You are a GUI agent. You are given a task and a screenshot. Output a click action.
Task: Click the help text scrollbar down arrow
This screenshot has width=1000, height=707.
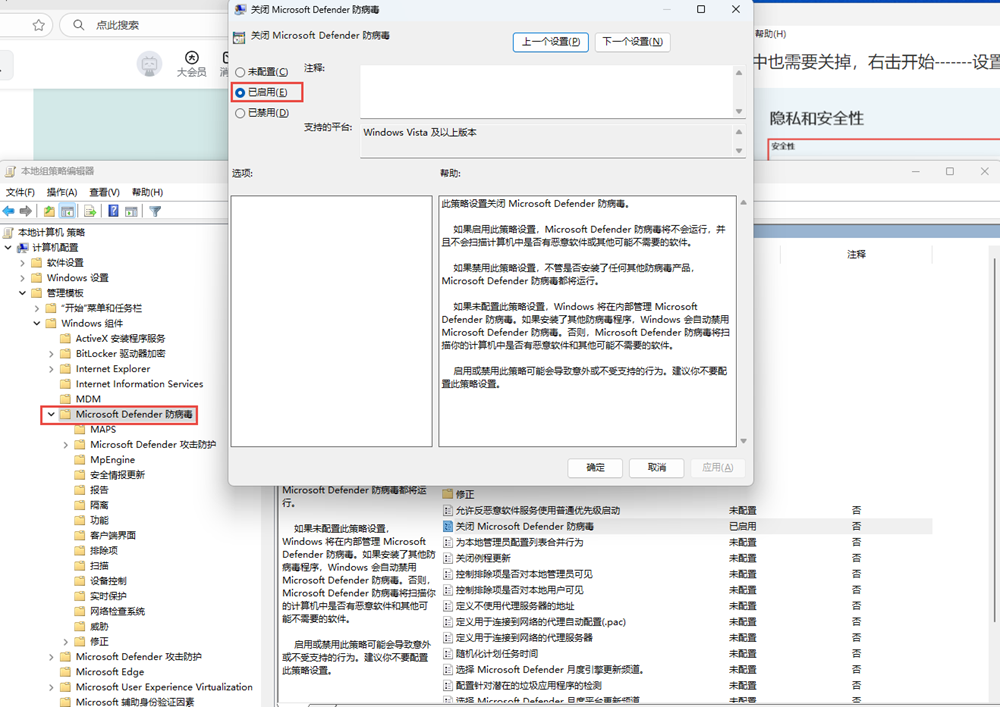tap(743, 441)
